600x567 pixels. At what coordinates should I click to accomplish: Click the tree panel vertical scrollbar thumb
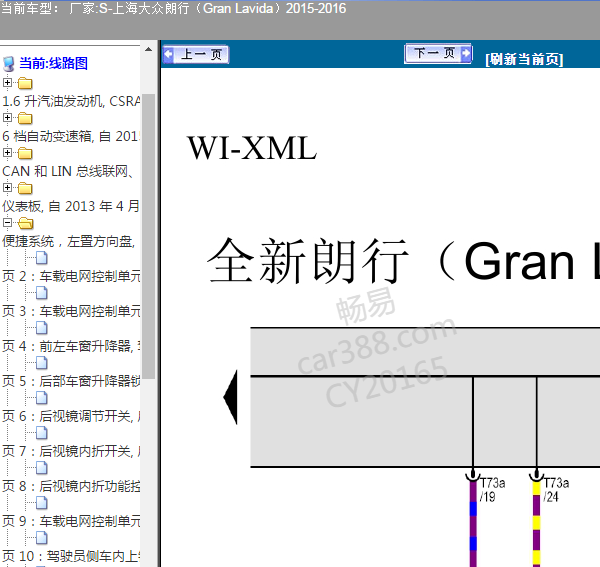point(148,236)
